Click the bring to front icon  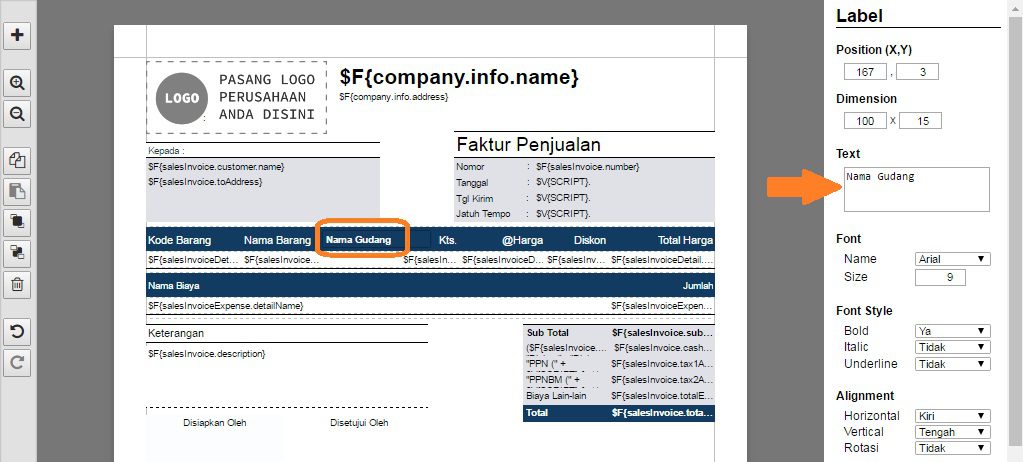17,222
